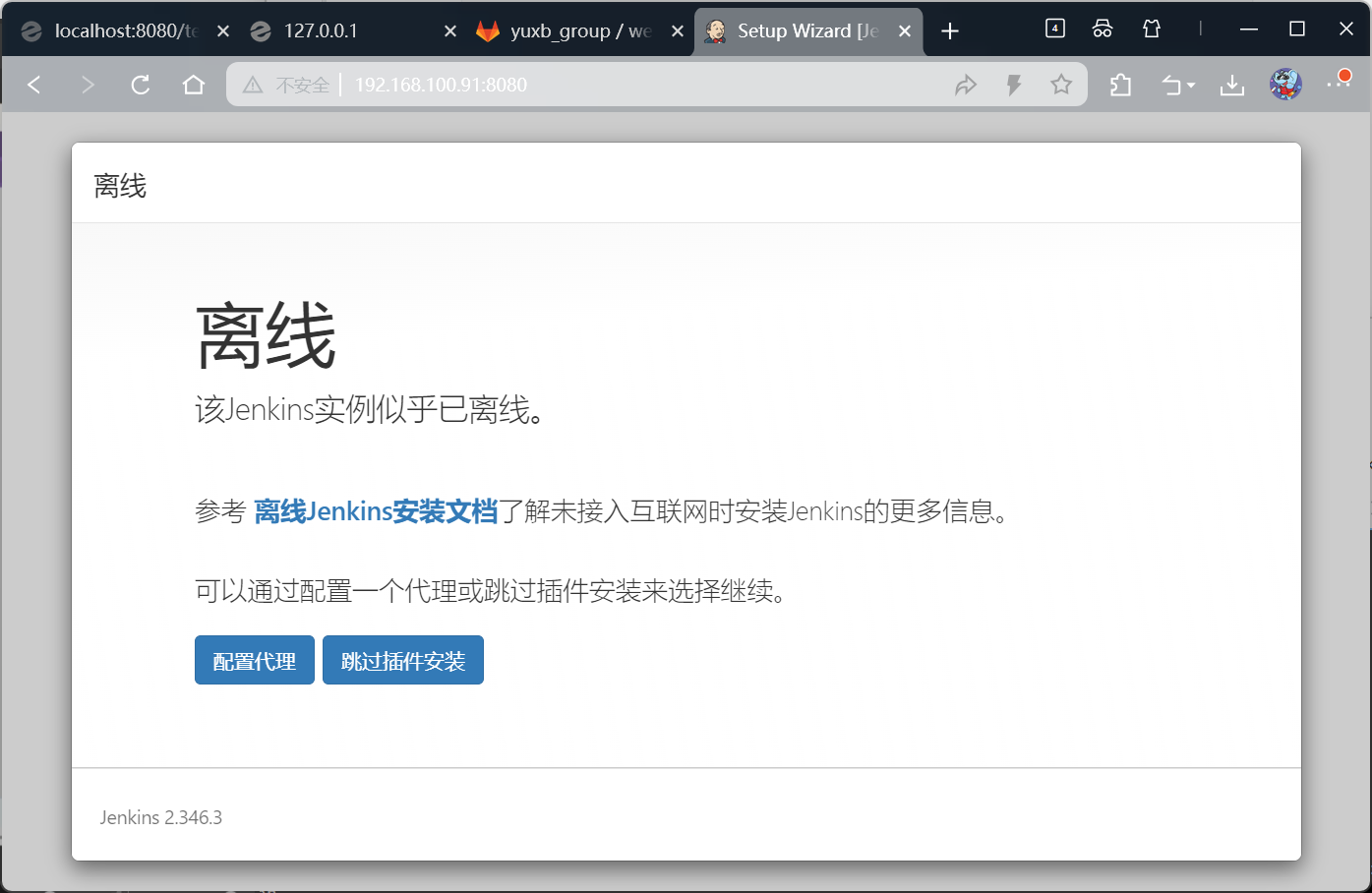
Task: Go forward to next page
Action: 88,85
